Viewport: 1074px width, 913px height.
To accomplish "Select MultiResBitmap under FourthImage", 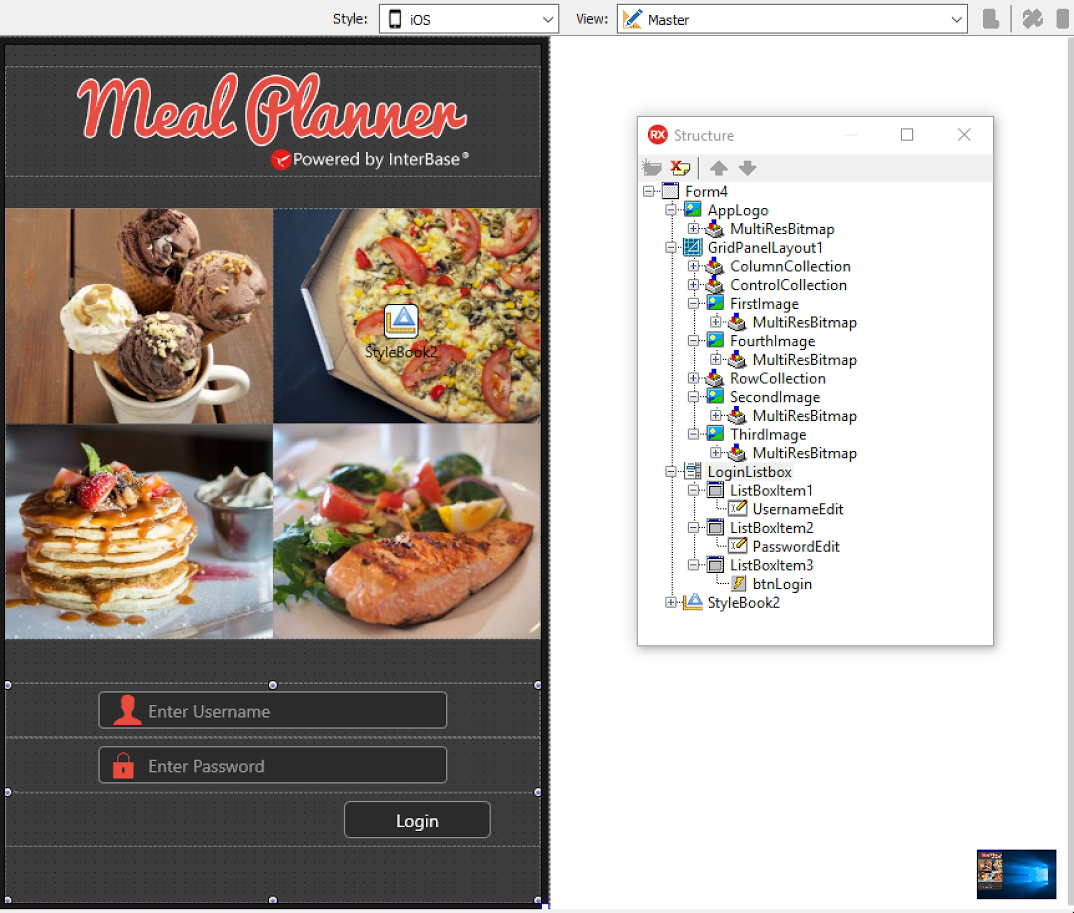I will tap(804, 360).
